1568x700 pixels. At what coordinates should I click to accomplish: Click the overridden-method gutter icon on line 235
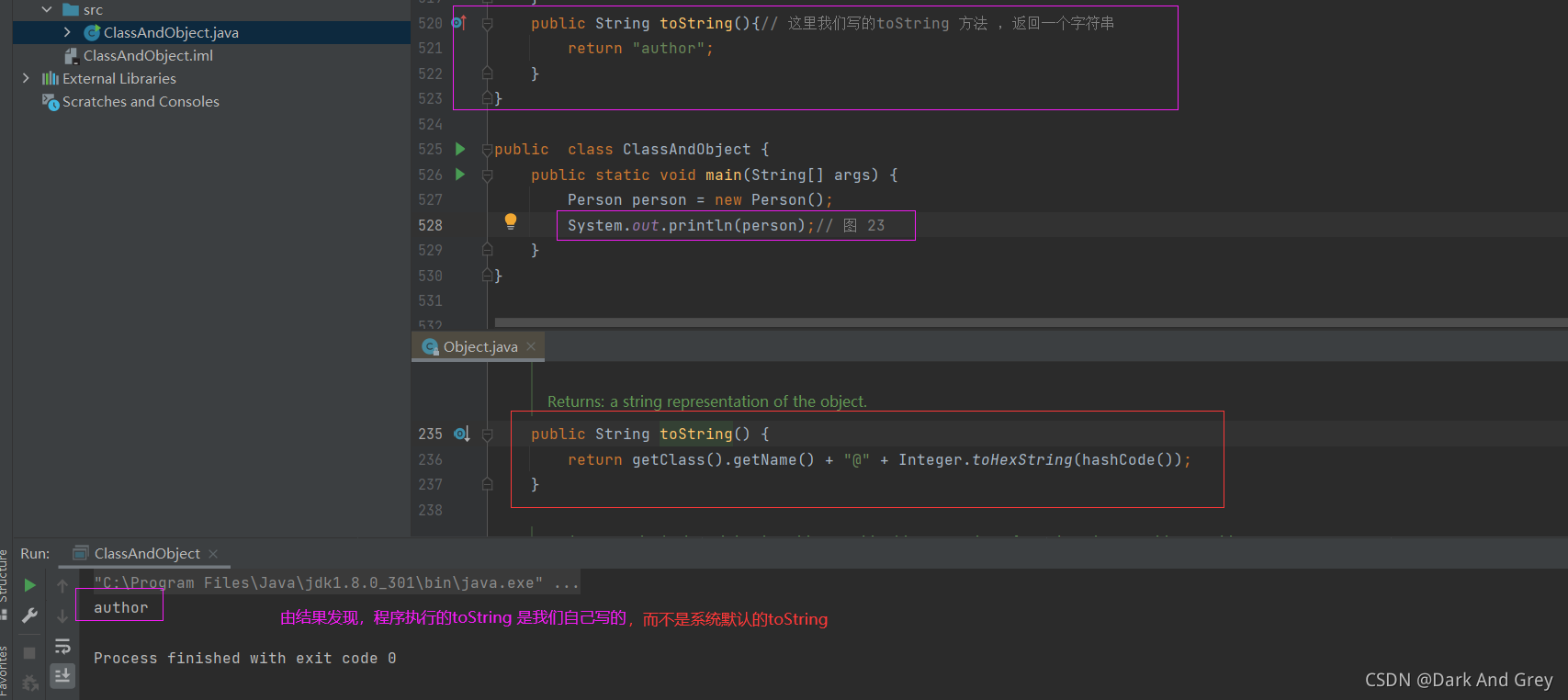click(461, 433)
